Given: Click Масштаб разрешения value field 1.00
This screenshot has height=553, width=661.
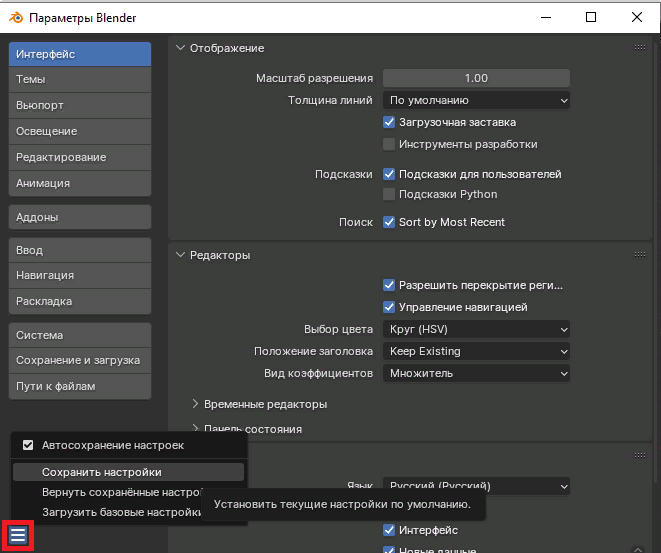Looking at the screenshot, I should click(476, 78).
